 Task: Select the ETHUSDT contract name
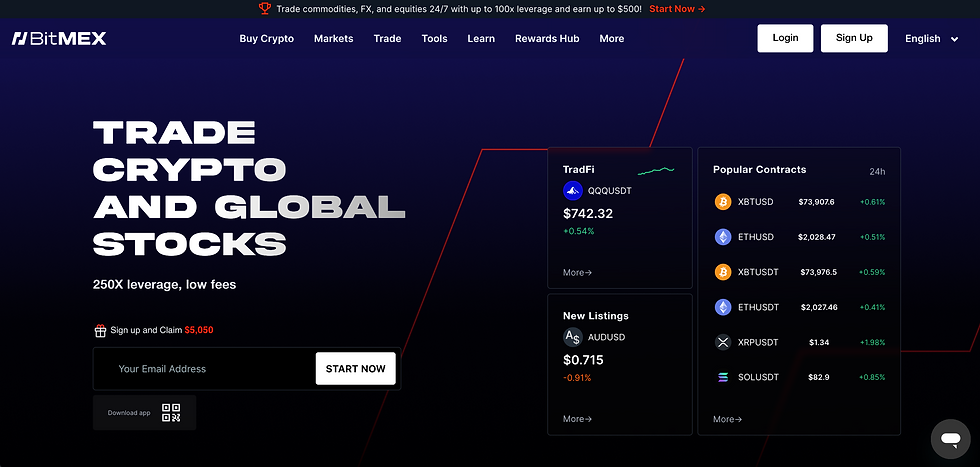[x=758, y=307]
